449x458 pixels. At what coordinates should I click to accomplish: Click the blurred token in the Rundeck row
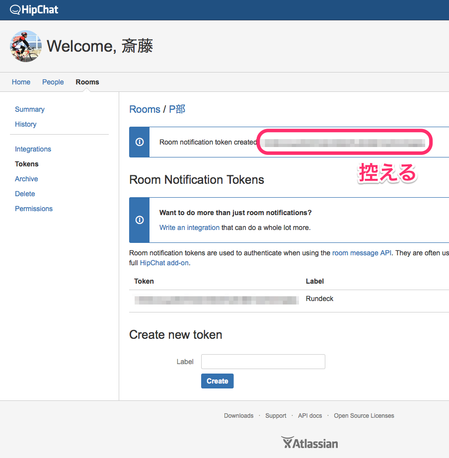(216, 300)
